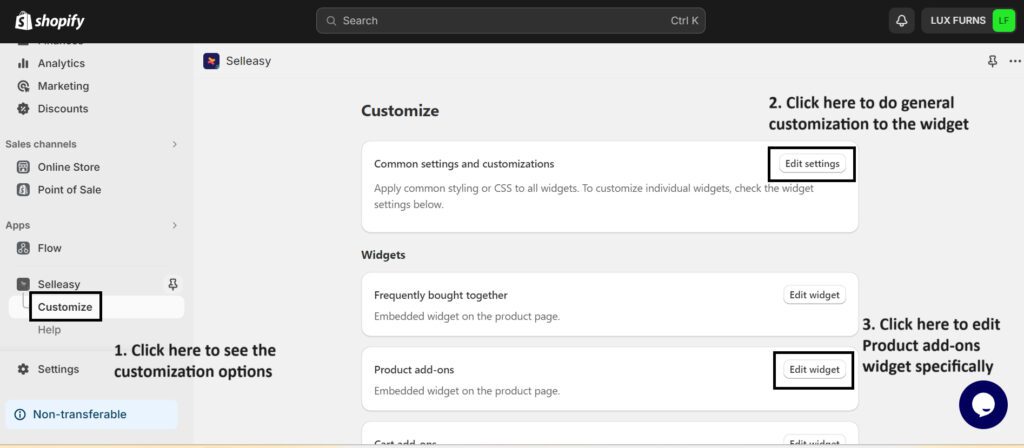Open the three-dot more actions menu
This screenshot has height=448, width=1024.
point(1015,61)
